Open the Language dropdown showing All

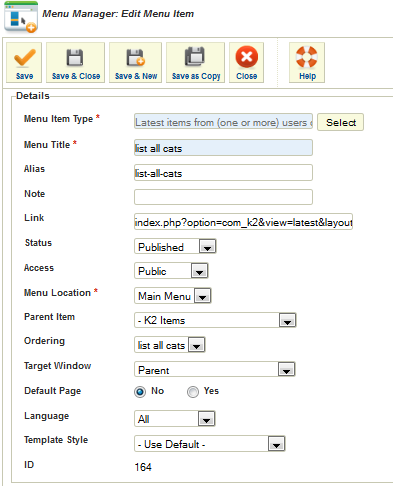[175, 419]
